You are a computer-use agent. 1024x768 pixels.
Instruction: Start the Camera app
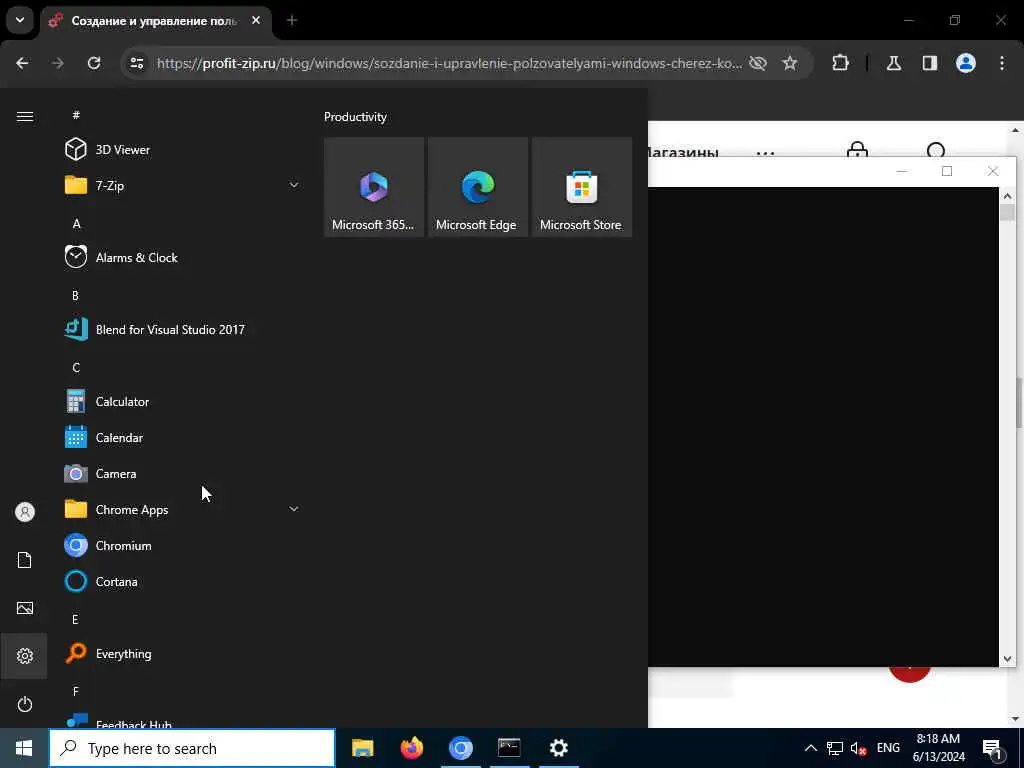(182, 473)
